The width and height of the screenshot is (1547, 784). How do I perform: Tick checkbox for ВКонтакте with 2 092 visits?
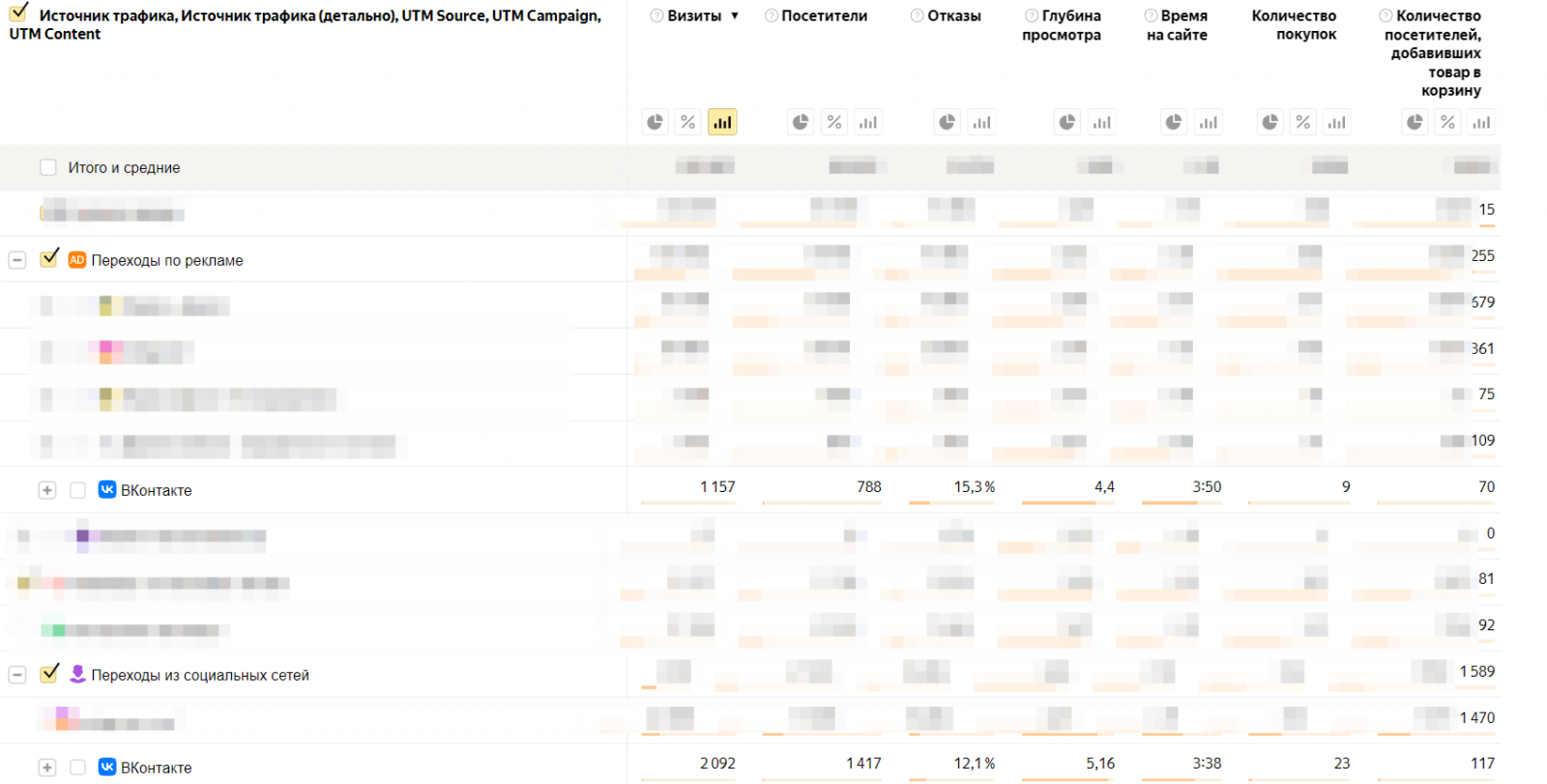coord(77,768)
